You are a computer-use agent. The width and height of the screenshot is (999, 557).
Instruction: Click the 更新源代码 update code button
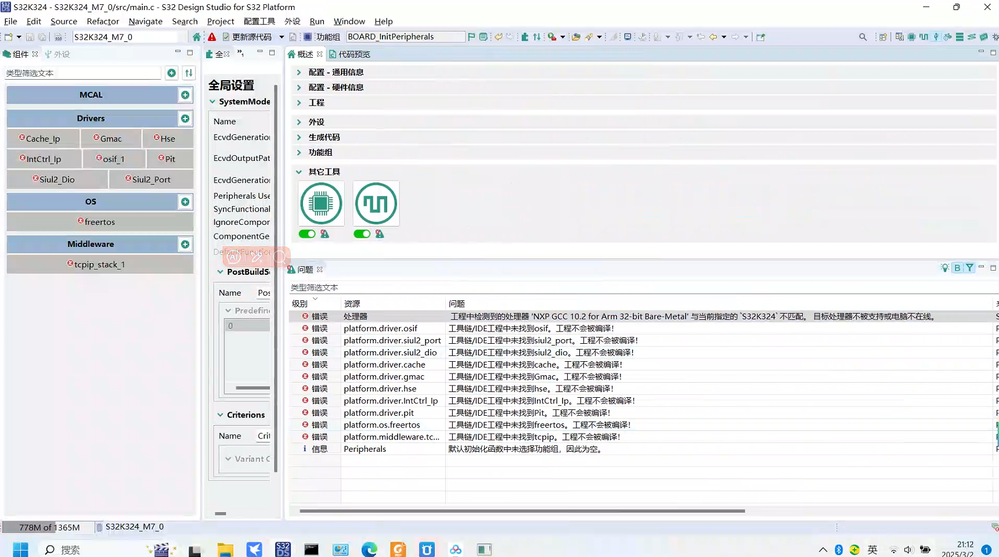coord(247,37)
